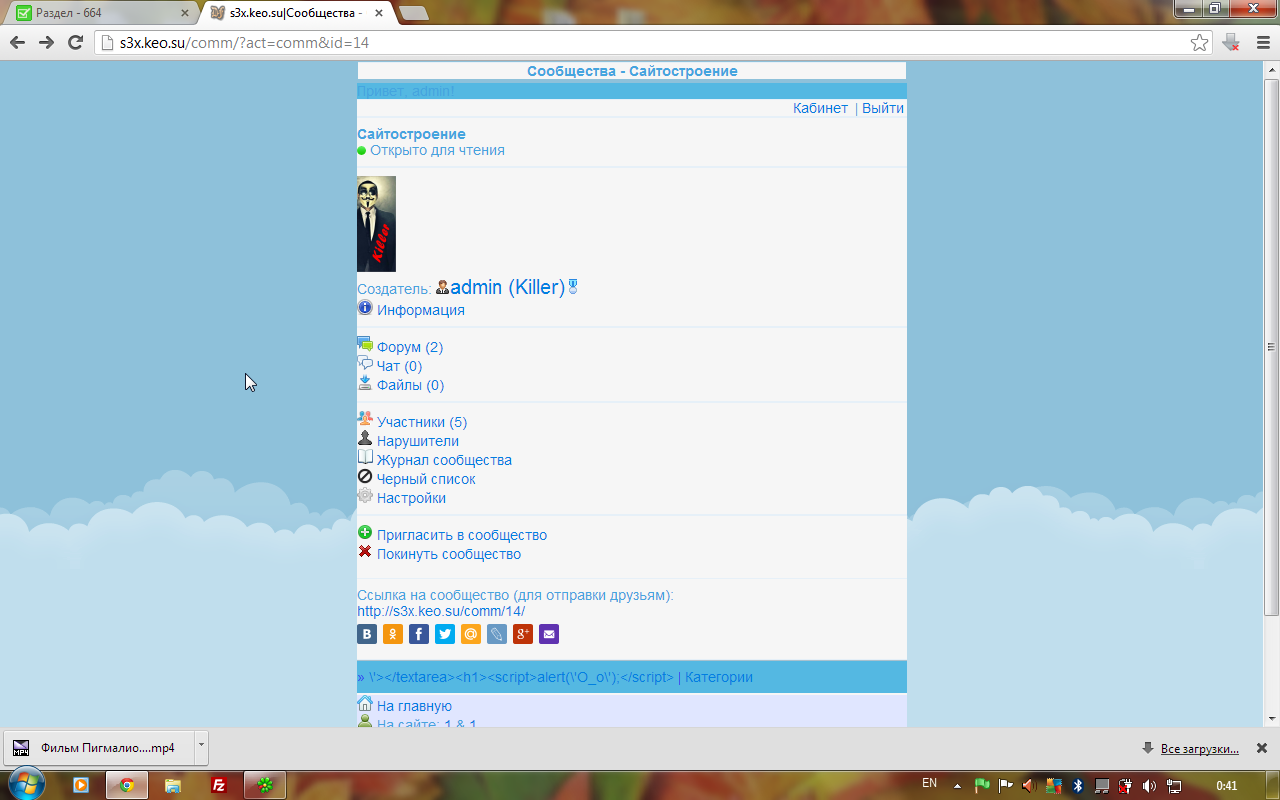Click the download extension icon in toolbar
The image size is (1280, 800).
pyautogui.click(x=1231, y=42)
